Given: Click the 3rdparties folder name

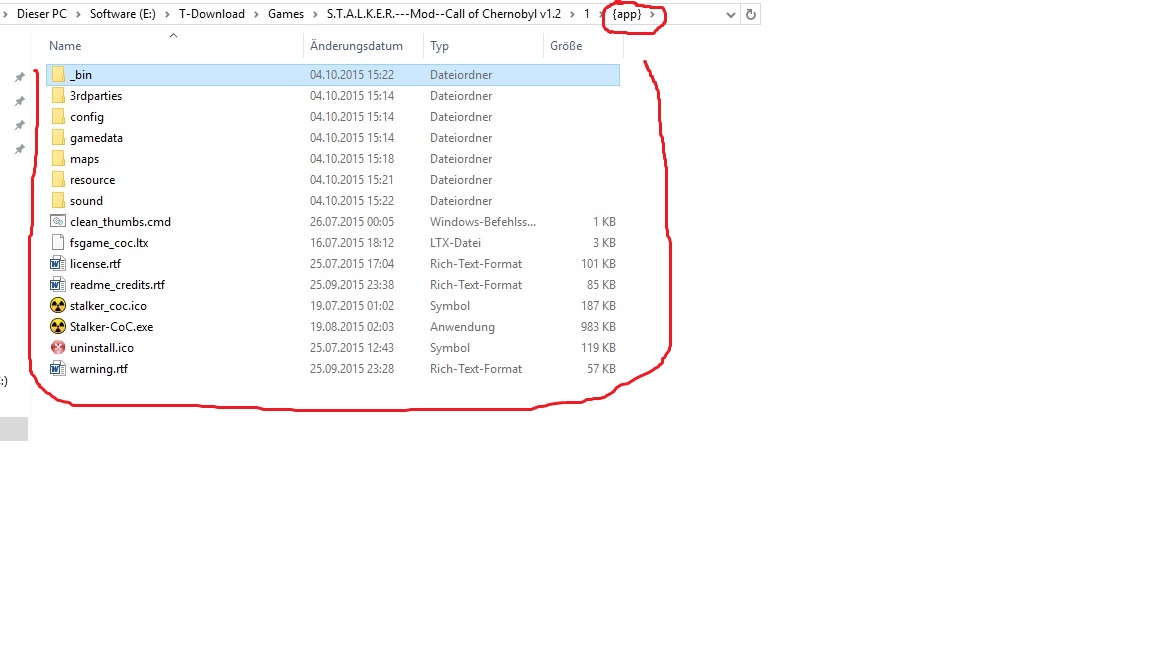Looking at the screenshot, I should (96, 96).
